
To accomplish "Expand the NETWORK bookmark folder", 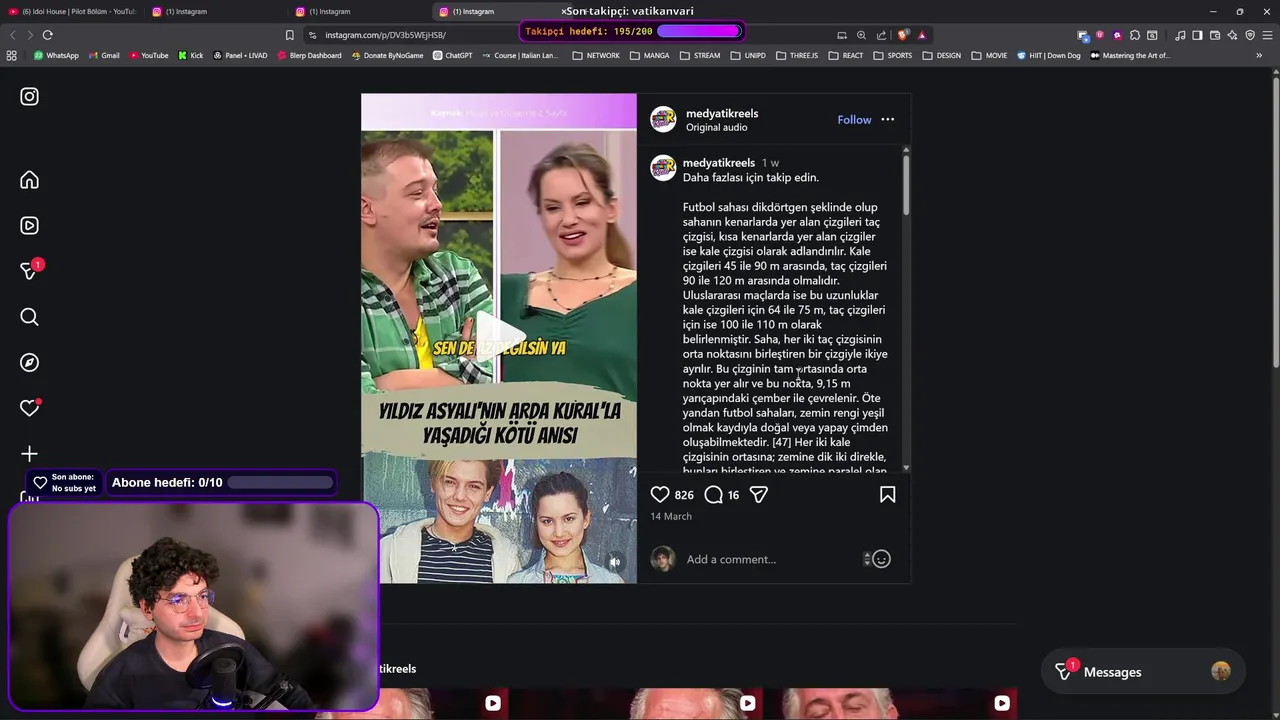I will tap(596, 56).
